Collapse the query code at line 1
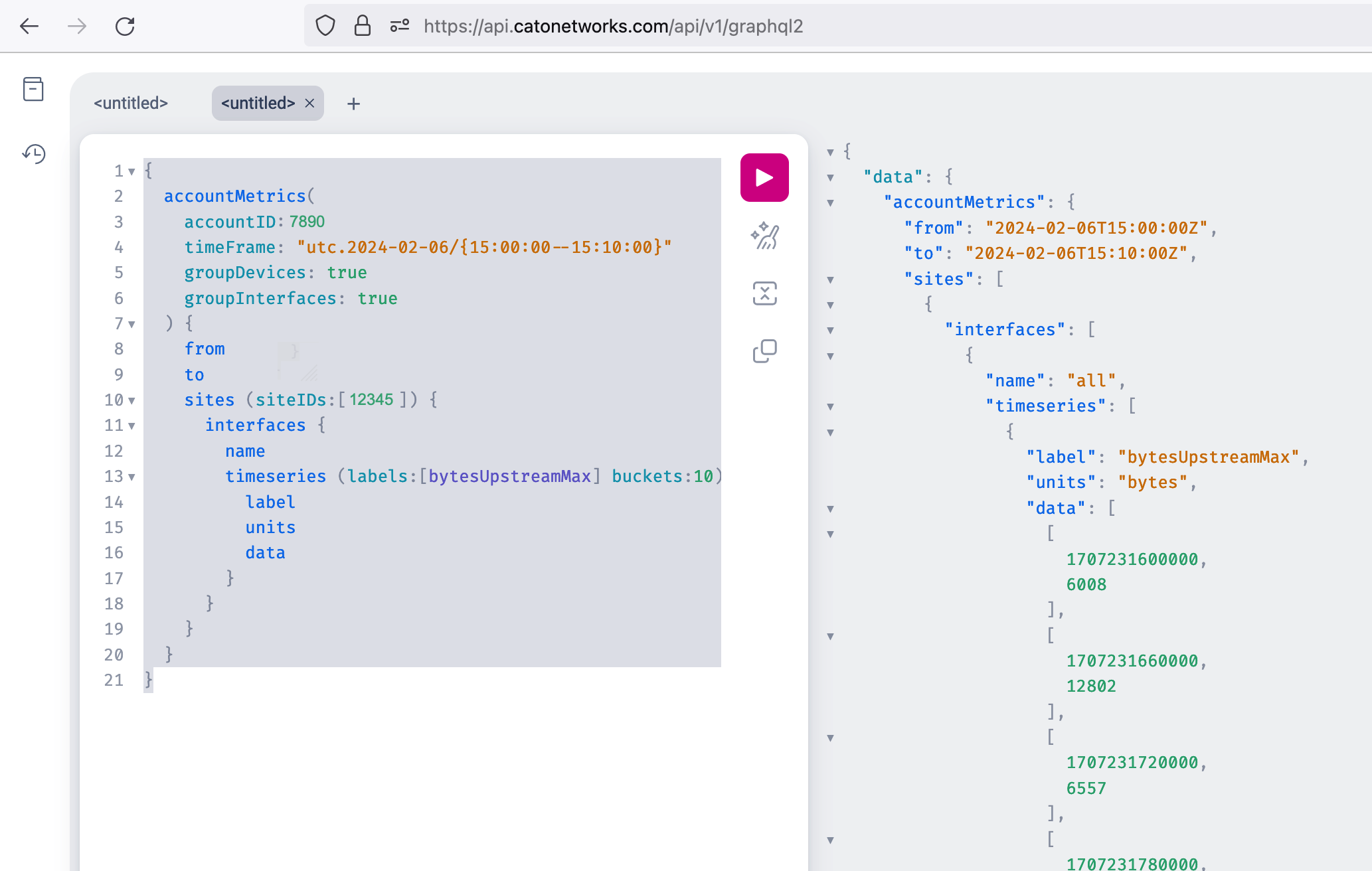The height and width of the screenshot is (871, 1372). pos(131,172)
